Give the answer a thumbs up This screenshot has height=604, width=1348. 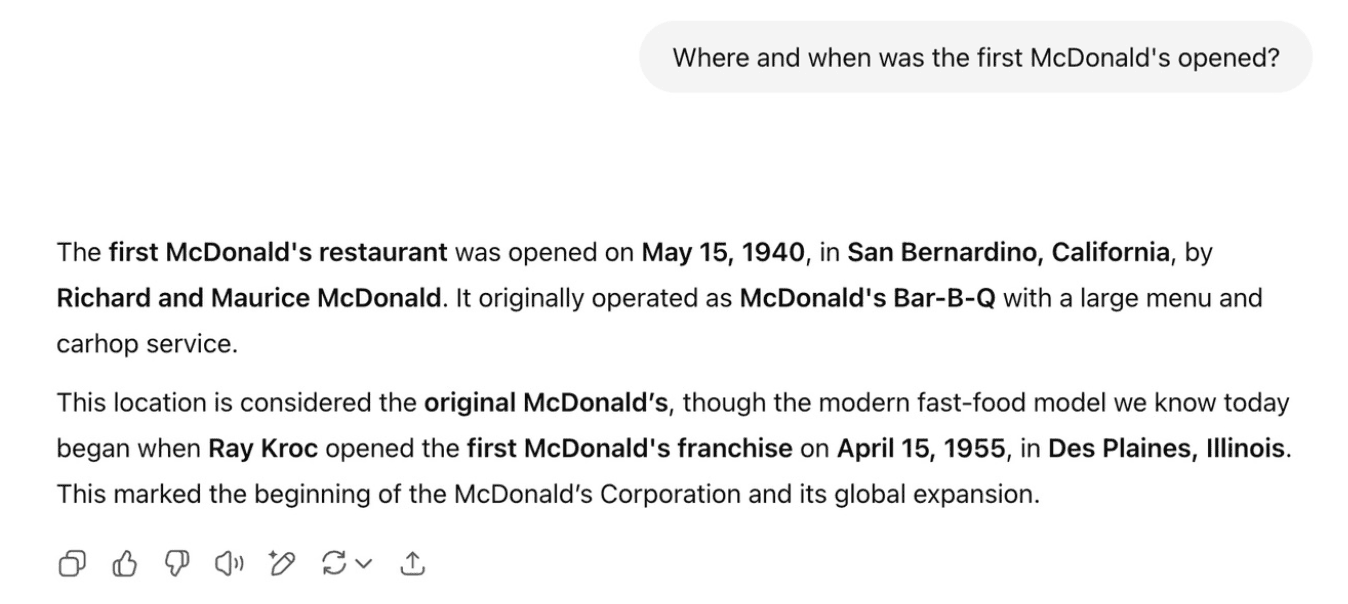tap(124, 565)
